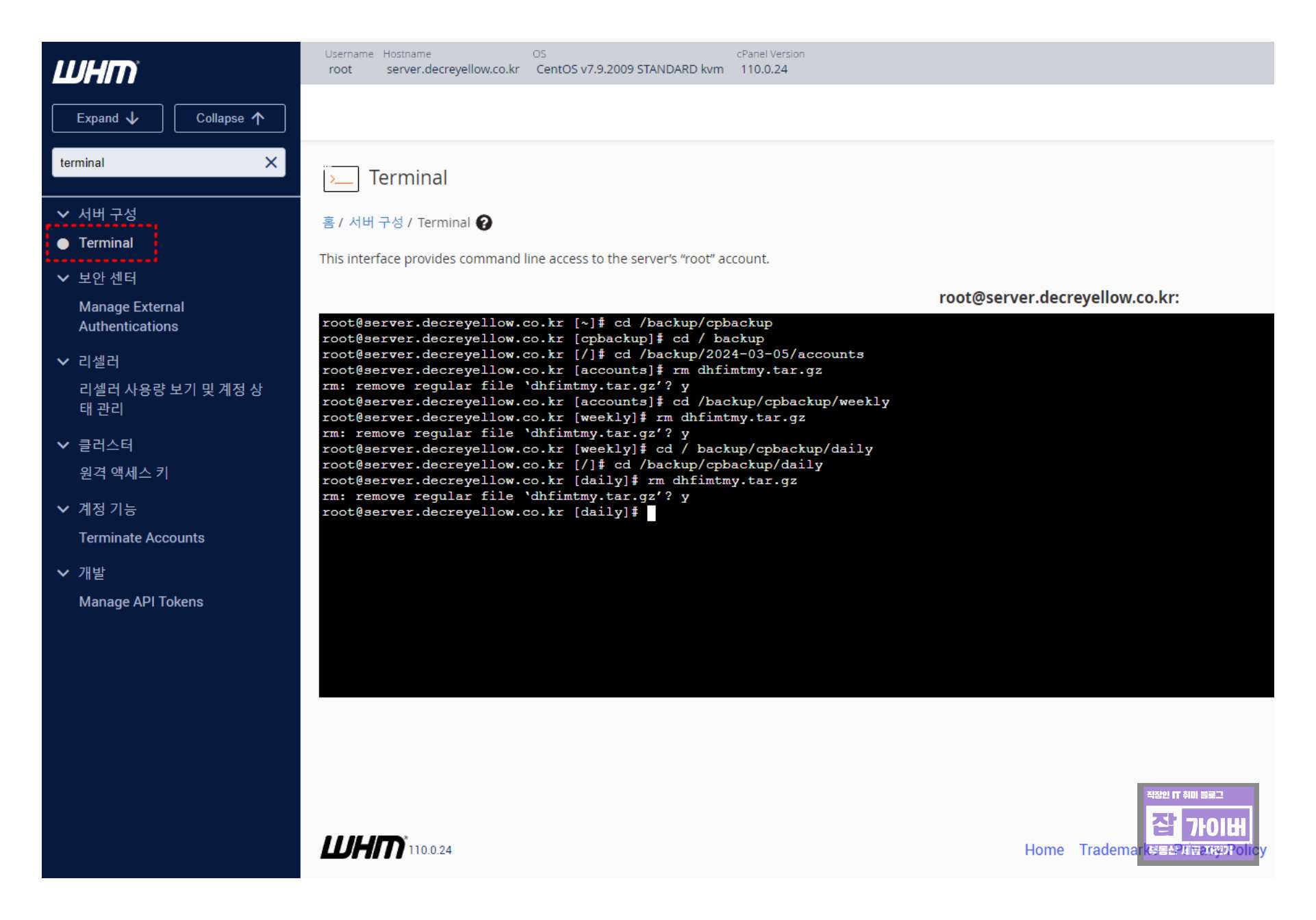Image resolution: width=1316 pixels, height=920 pixels.
Task: Click the Terminal page title icon
Action: click(340, 179)
